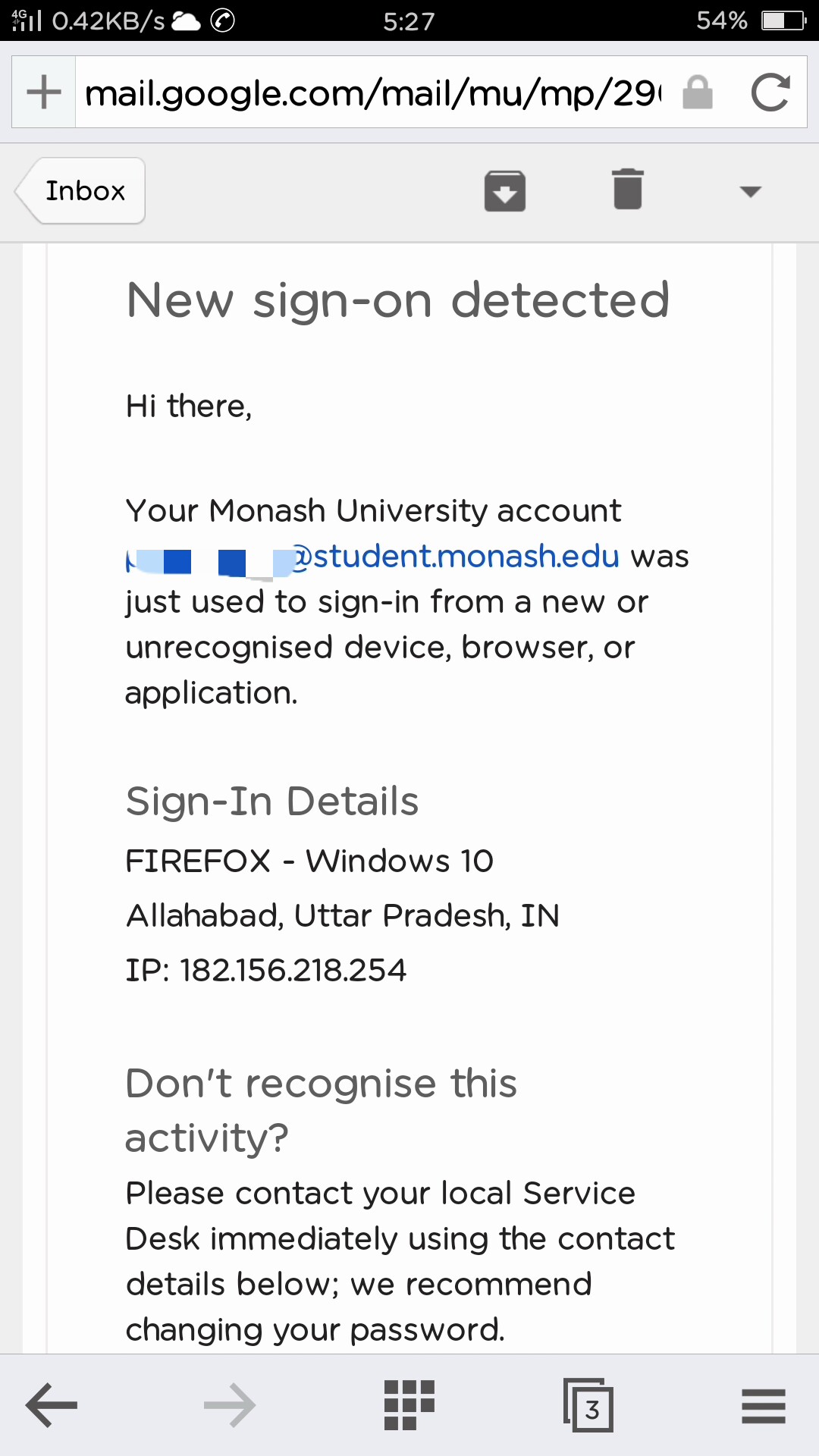Go back to Inbox

[x=80, y=190]
